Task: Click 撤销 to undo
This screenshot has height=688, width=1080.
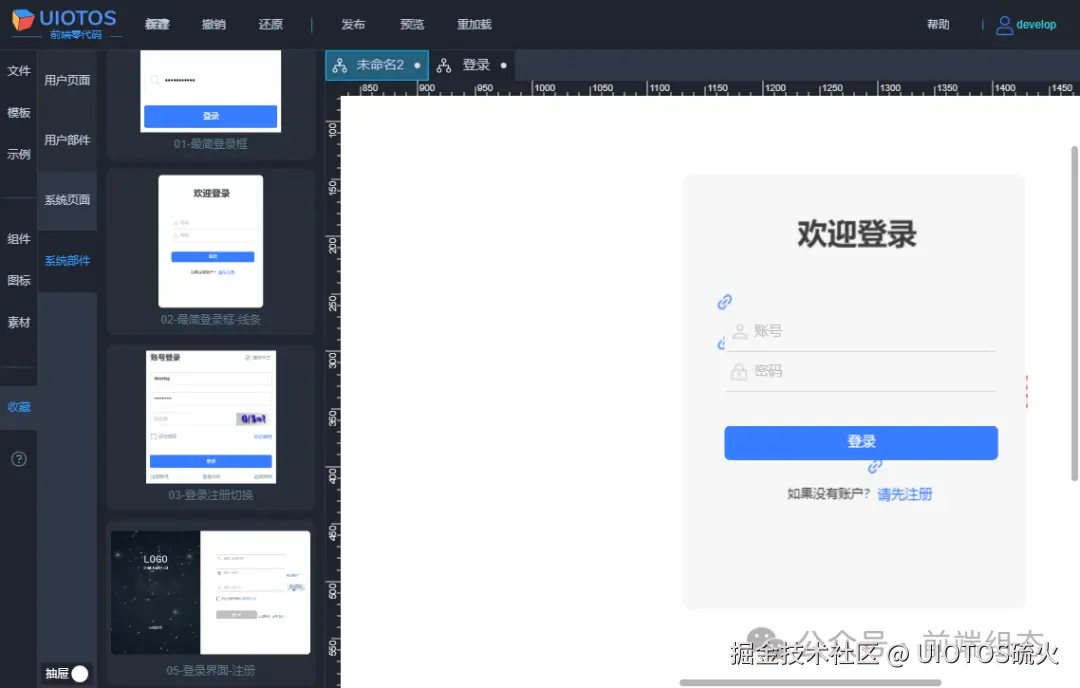Action: (x=213, y=24)
